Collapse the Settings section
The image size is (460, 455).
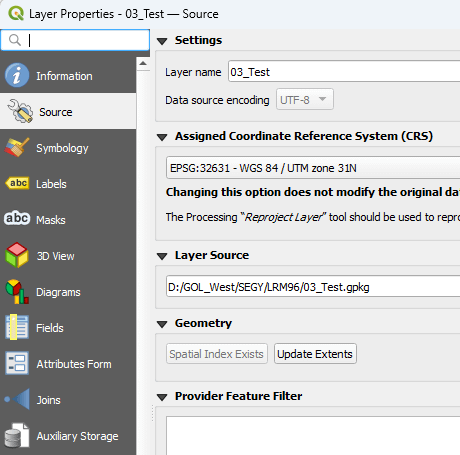[162, 41]
